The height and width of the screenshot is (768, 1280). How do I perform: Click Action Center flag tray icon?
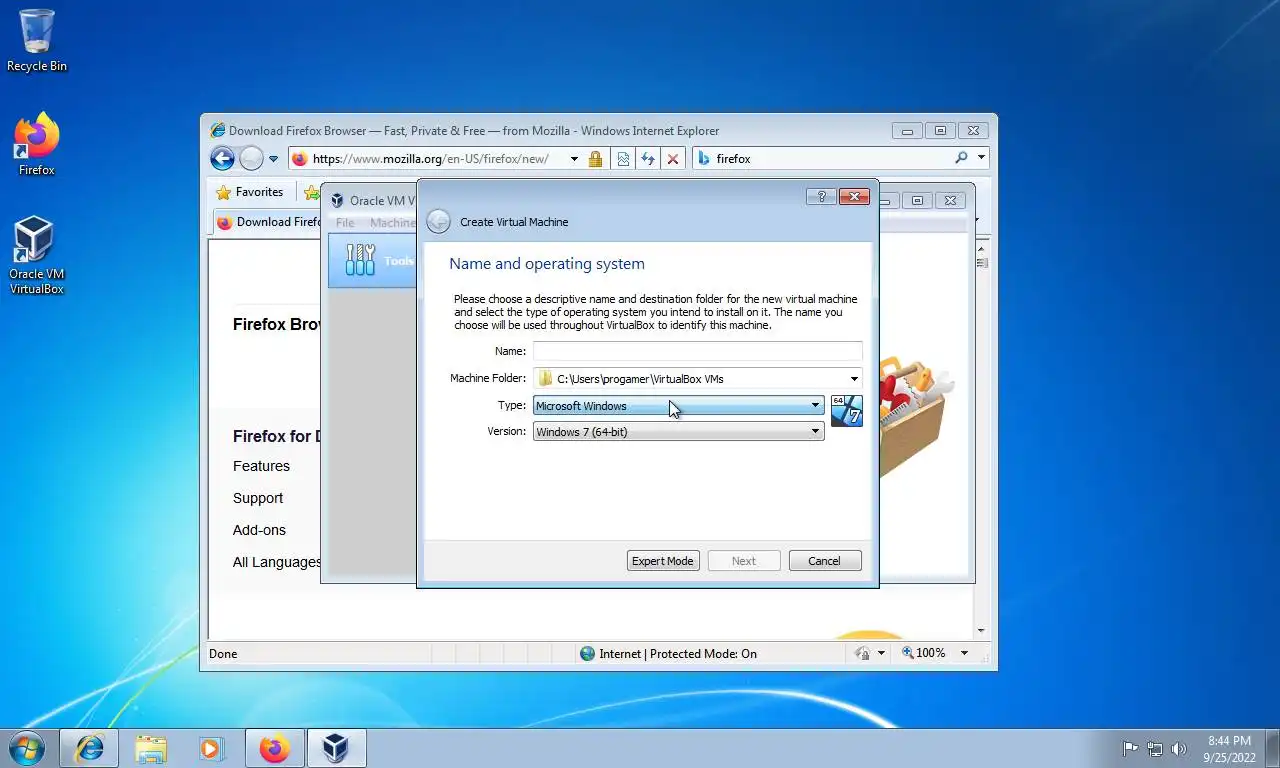pos(1130,748)
